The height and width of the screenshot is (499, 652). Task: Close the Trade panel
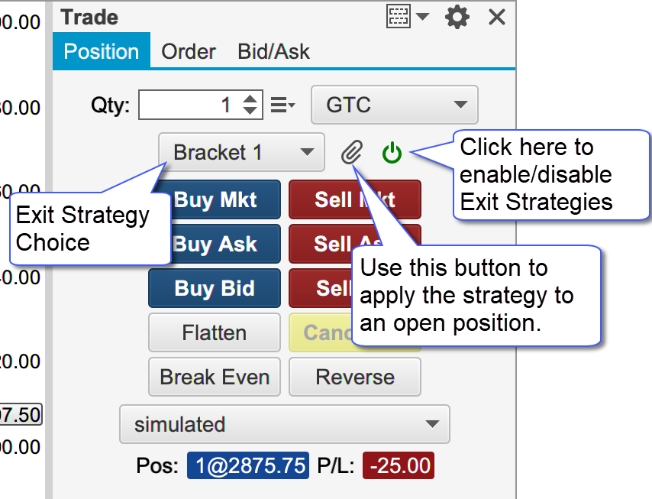[497, 17]
